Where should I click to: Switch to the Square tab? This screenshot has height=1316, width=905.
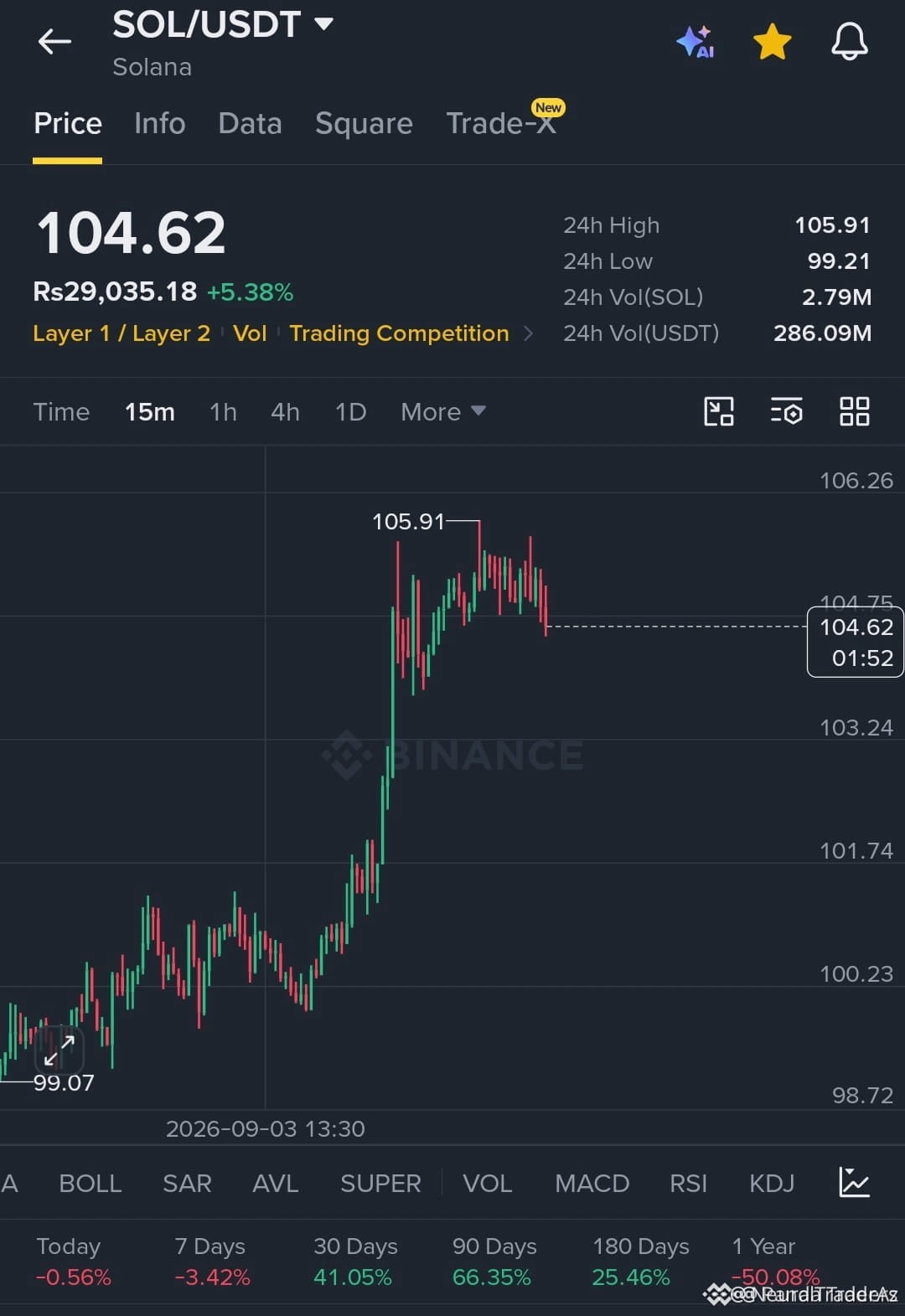[364, 123]
